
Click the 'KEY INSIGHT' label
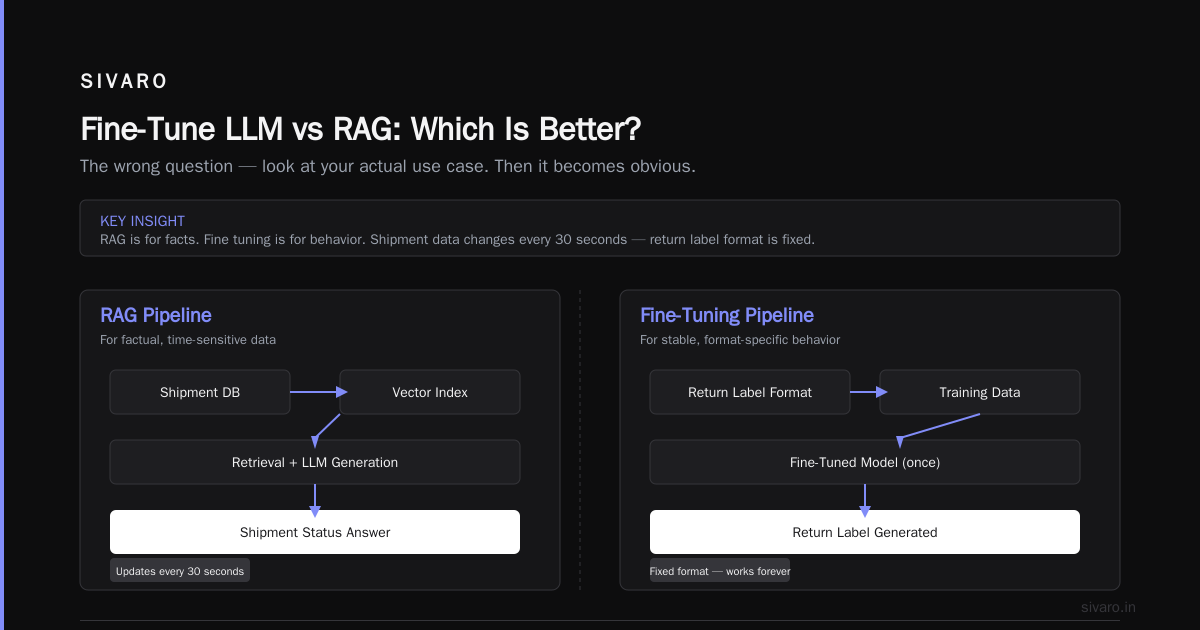[x=142, y=221]
